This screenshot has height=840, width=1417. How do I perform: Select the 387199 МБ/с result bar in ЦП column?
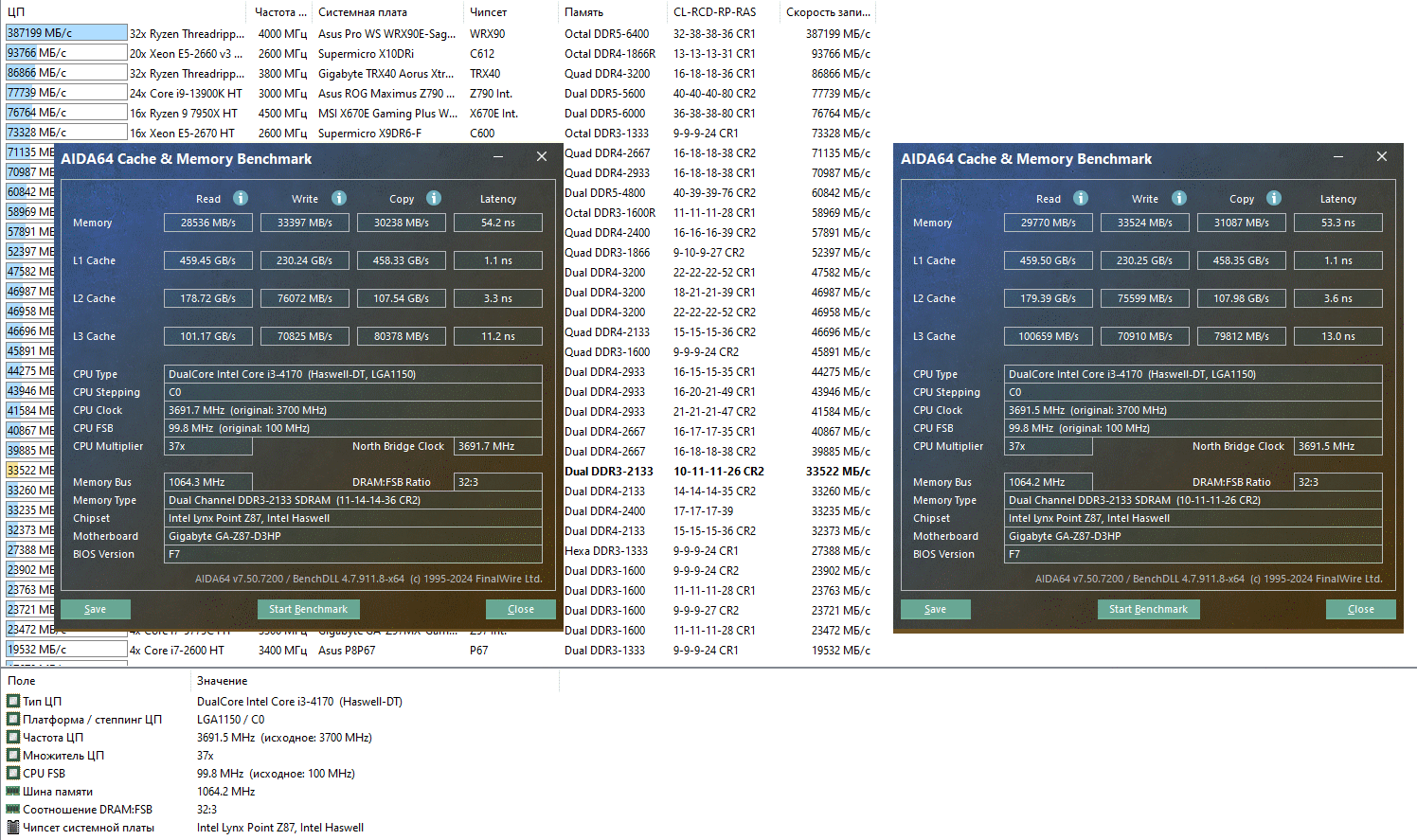pos(66,33)
